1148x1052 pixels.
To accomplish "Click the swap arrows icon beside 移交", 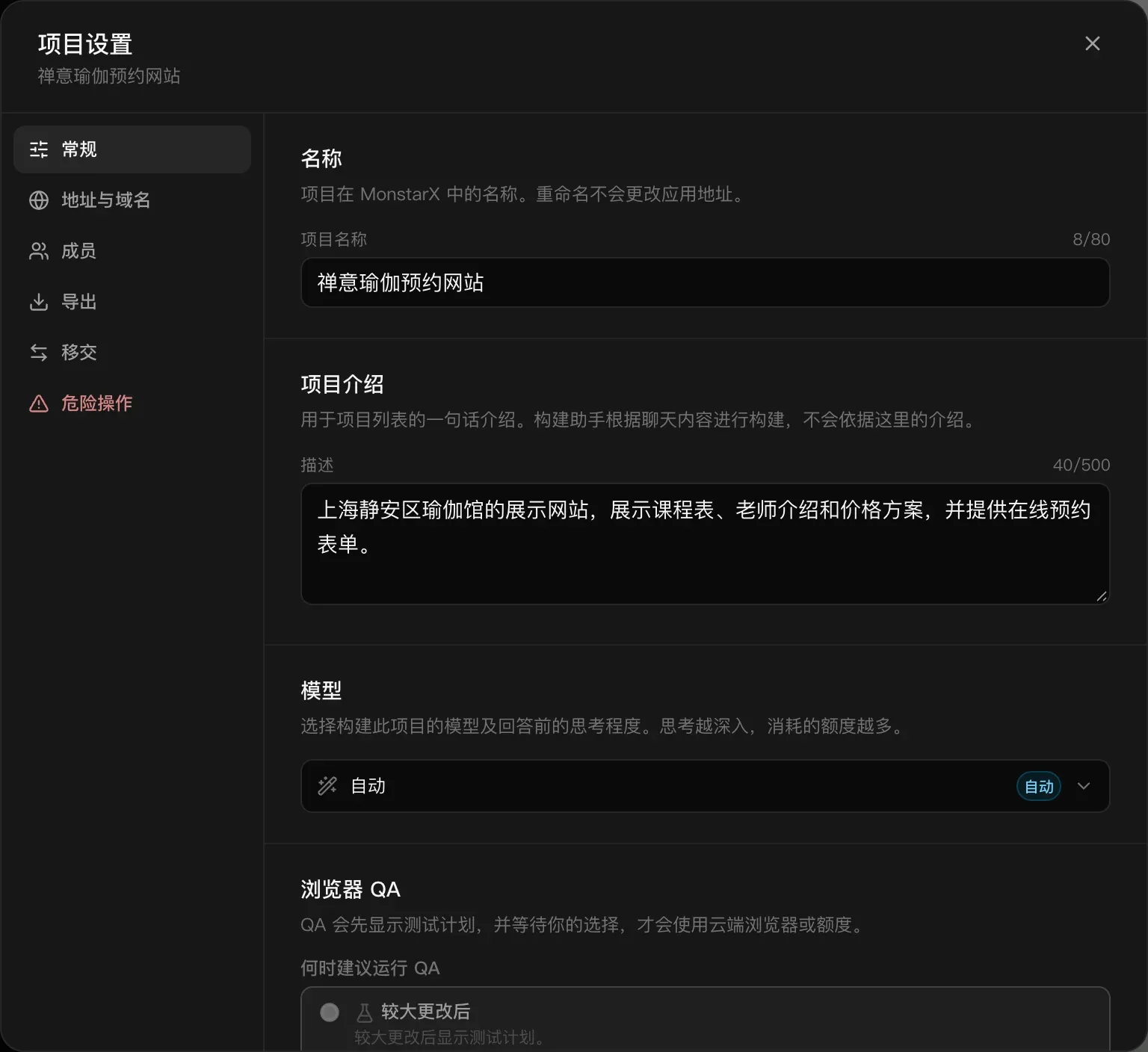I will pos(39,353).
